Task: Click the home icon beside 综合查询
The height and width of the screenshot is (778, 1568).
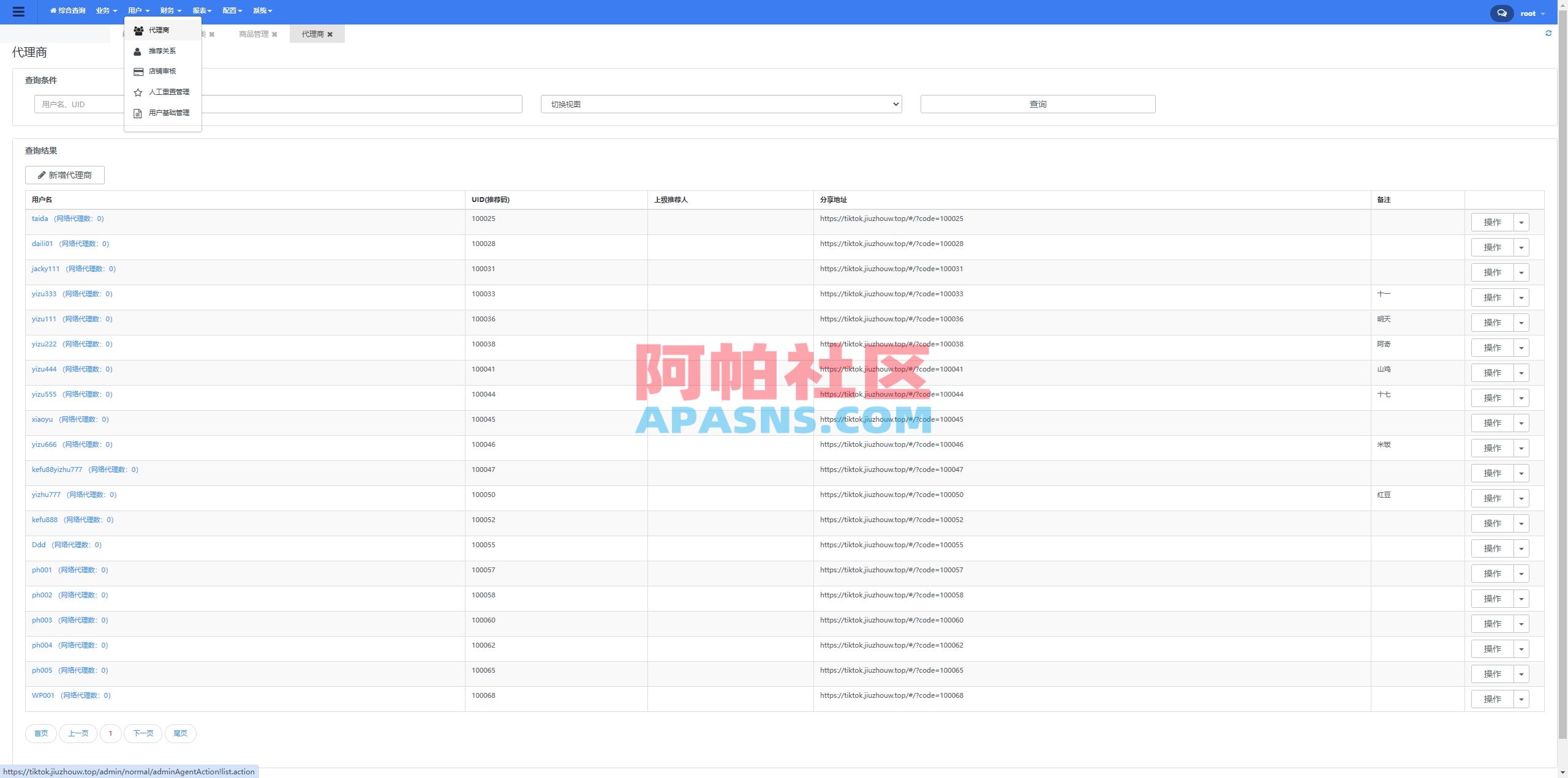Action: pos(55,10)
